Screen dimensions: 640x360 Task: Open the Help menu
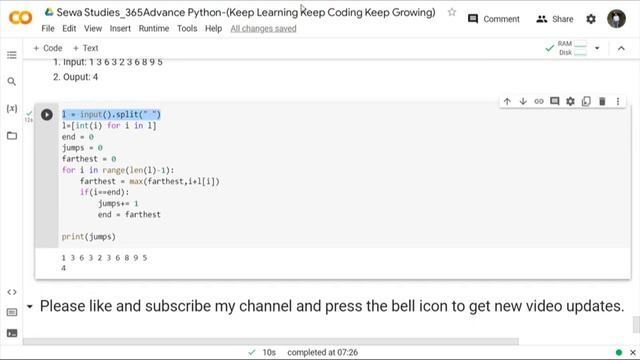pos(213,29)
